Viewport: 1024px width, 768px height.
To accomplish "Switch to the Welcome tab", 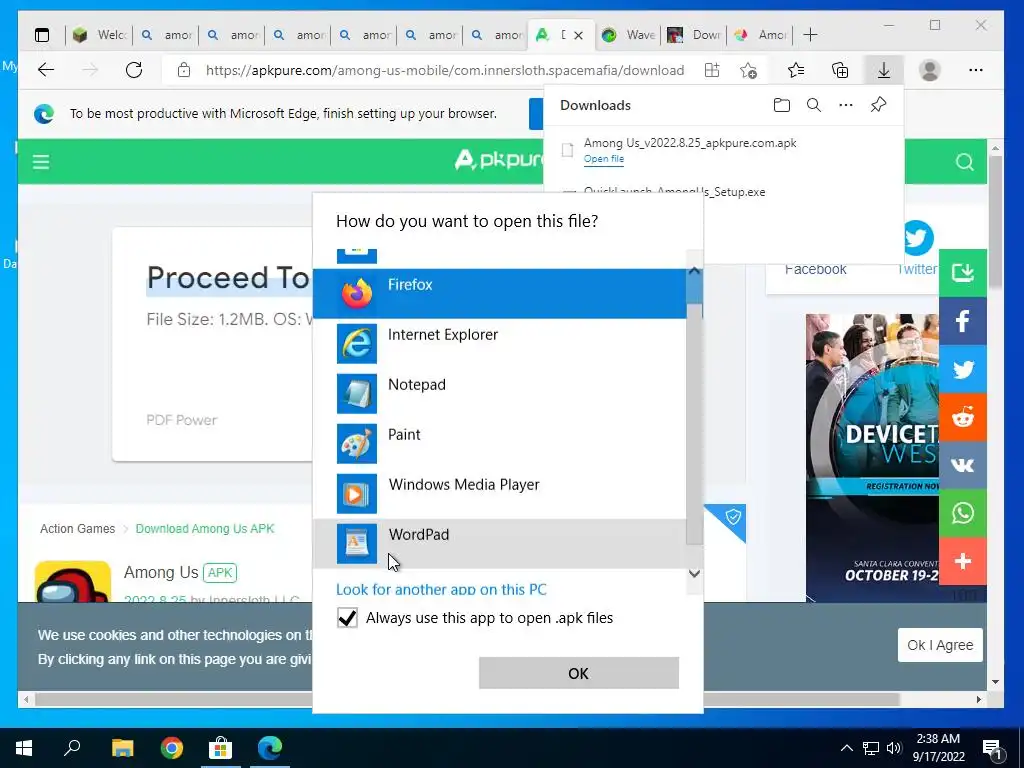I will (99, 35).
